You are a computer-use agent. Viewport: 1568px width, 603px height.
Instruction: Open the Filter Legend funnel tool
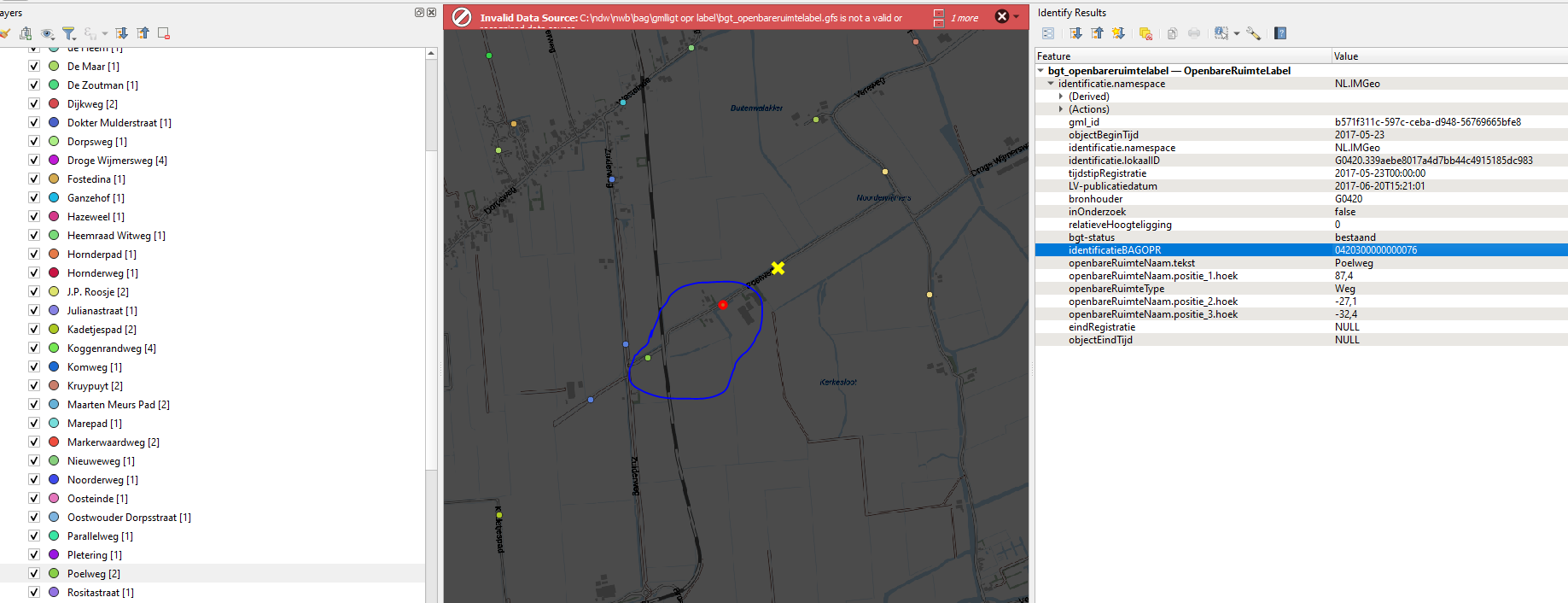click(68, 33)
